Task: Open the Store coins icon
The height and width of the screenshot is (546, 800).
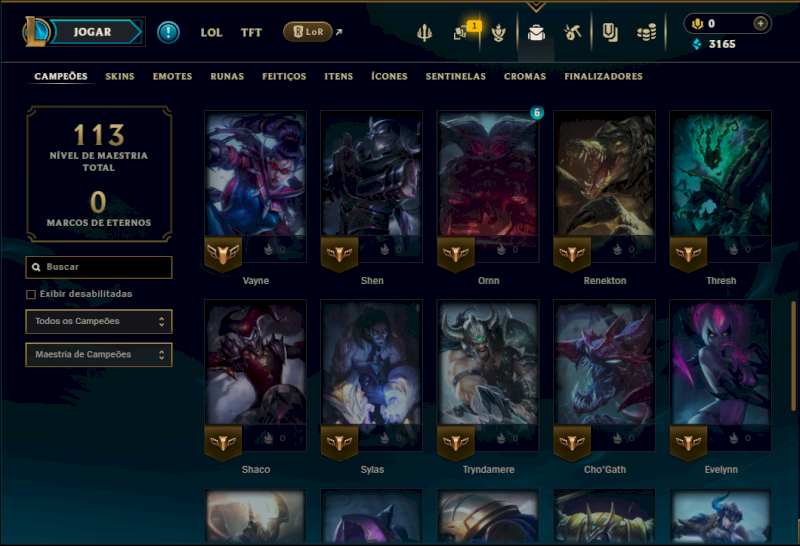Action: [x=646, y=33]
